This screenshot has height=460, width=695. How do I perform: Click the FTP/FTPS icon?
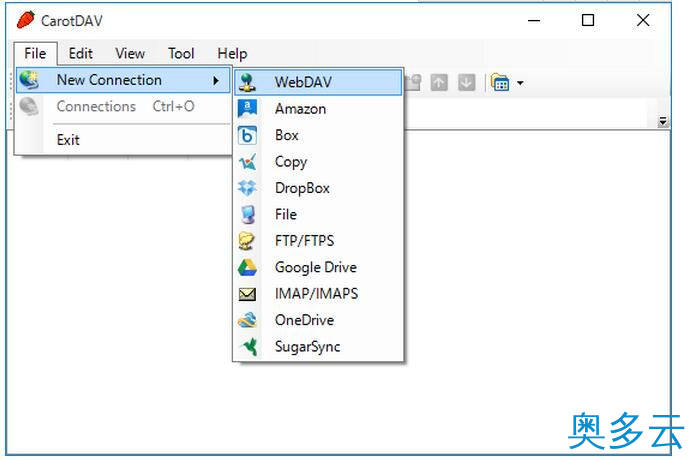pyautogui.click(x=247, y=241)
